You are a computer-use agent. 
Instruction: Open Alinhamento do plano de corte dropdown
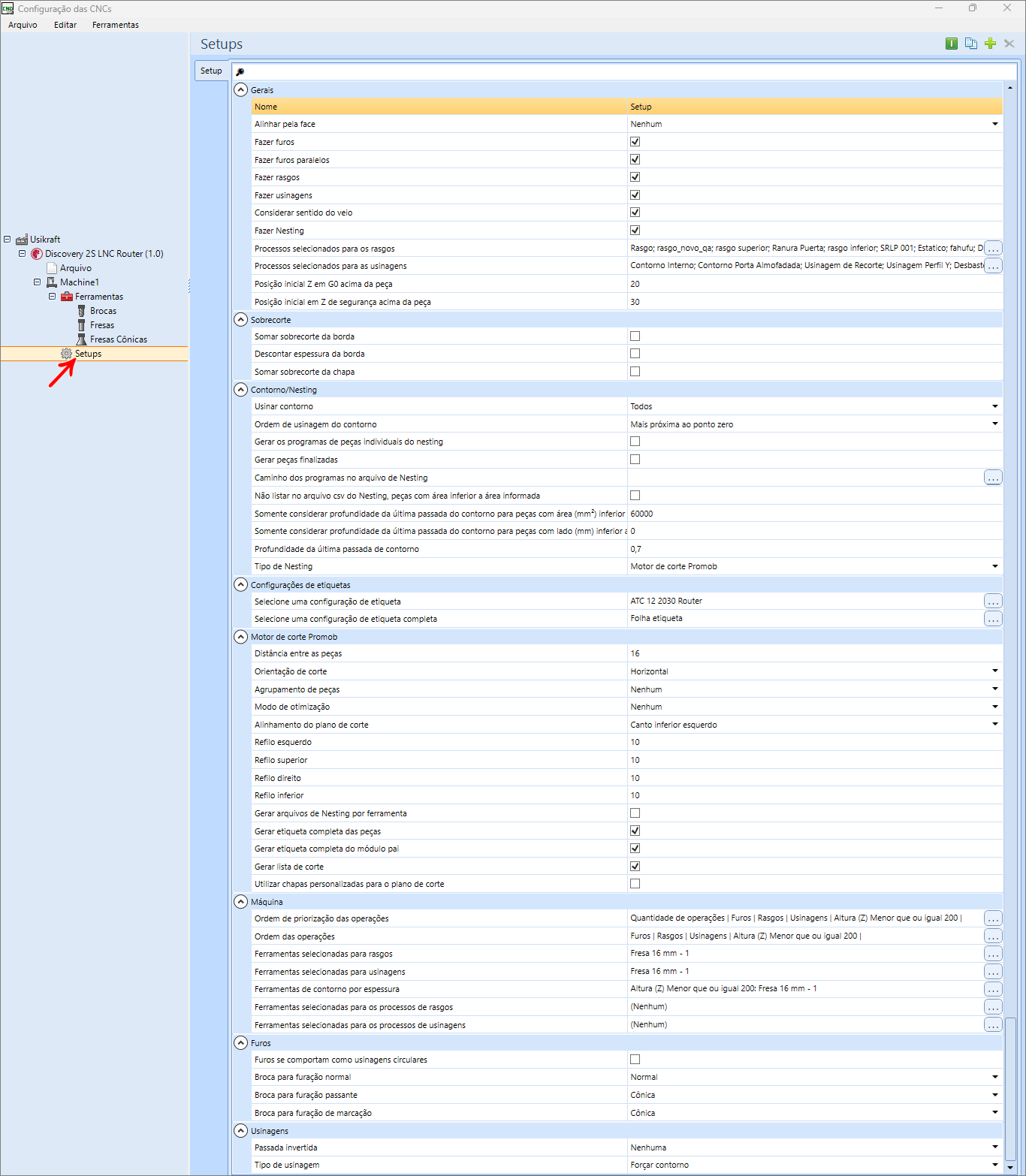click(995, 725)
